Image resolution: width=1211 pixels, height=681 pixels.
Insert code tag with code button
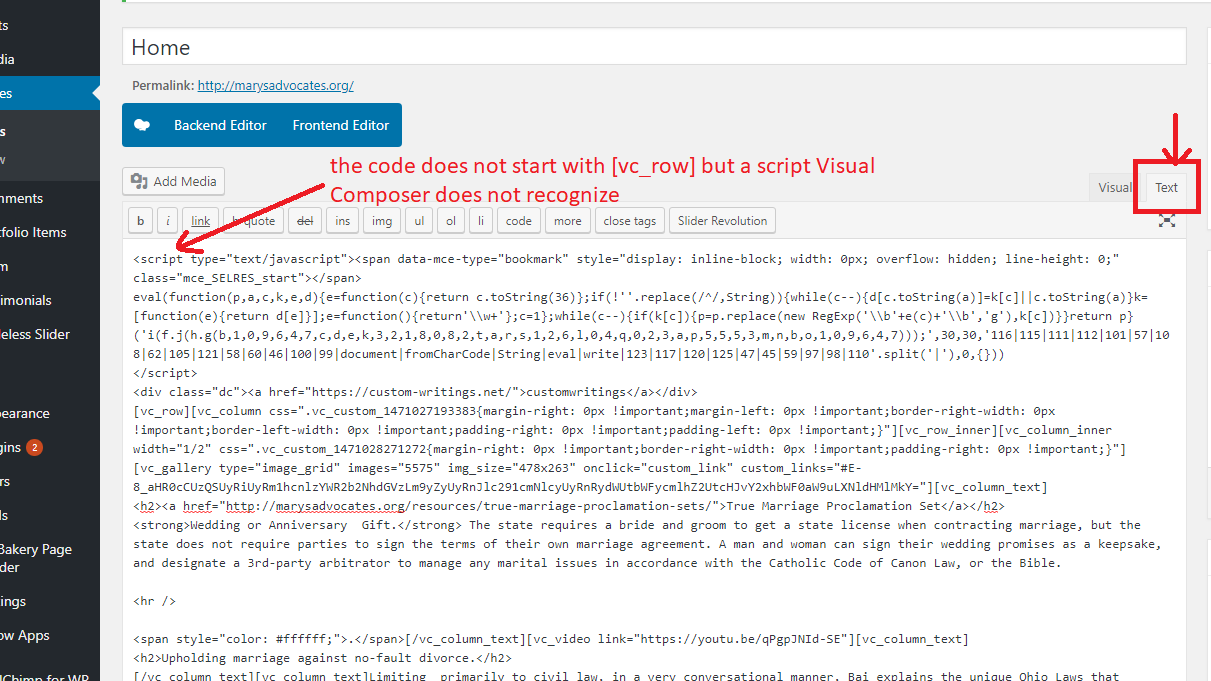point(518,221)
